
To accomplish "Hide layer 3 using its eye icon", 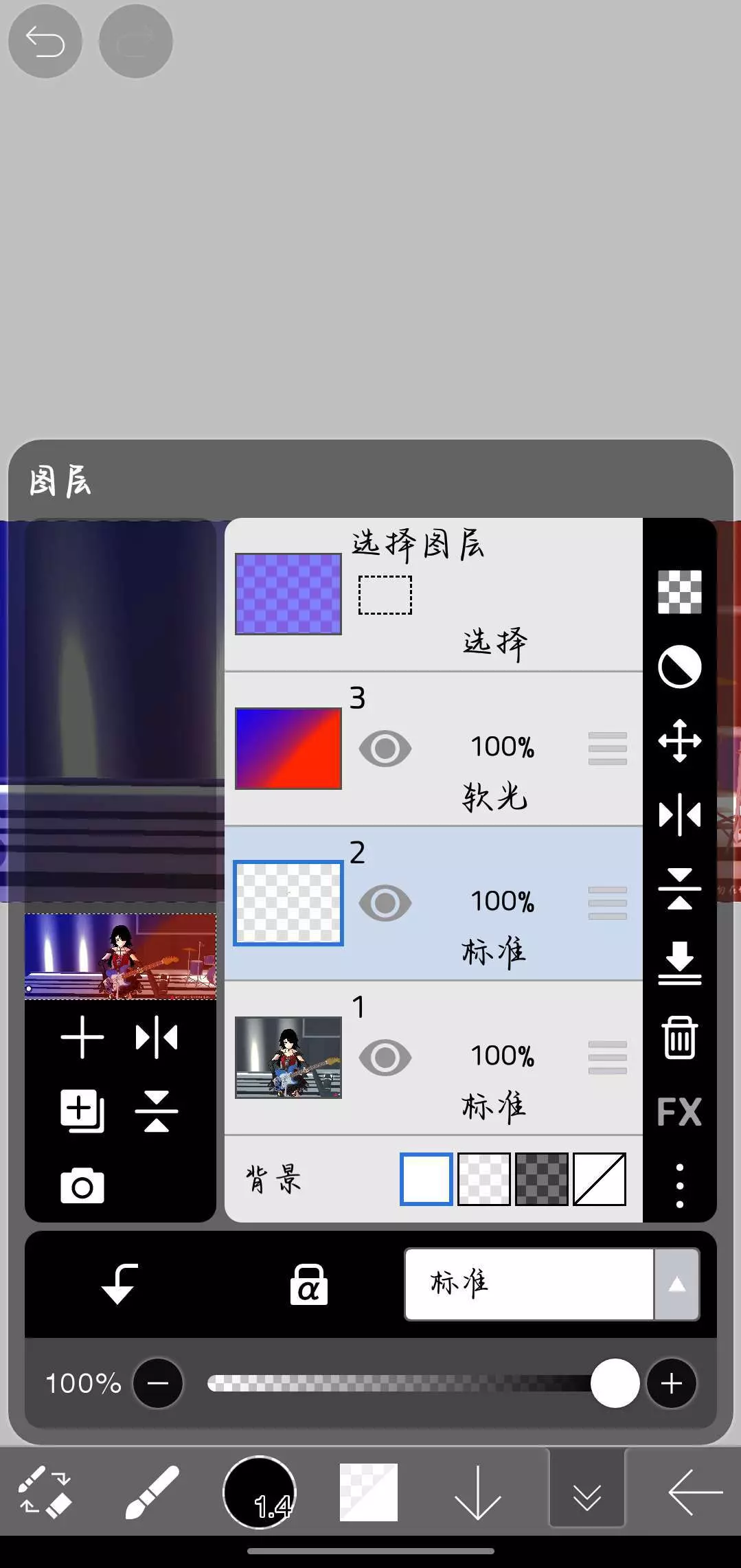I will pyautogui.click(x=385, y=749).
